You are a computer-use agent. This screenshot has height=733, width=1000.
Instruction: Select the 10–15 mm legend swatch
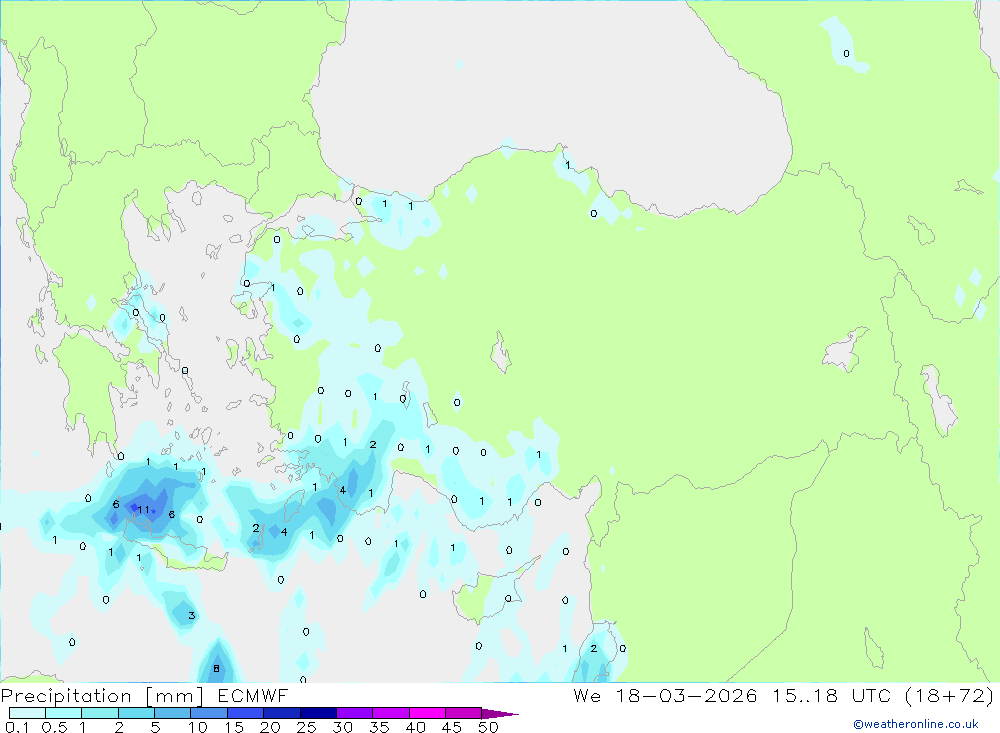coord(209,713)
